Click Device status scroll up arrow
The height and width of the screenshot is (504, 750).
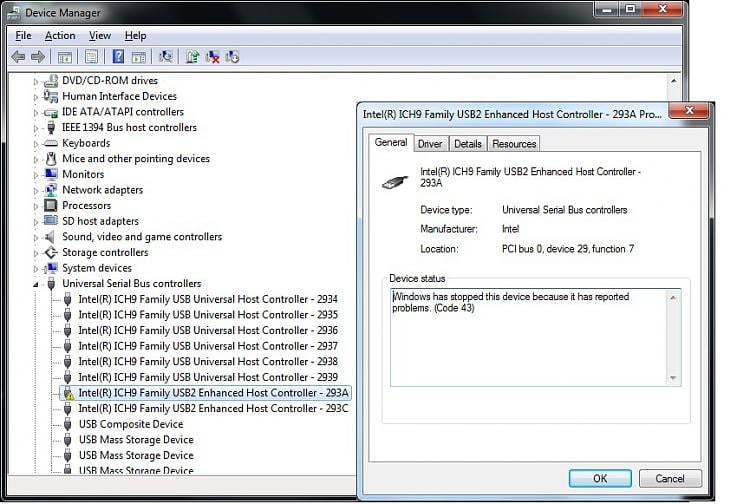[673, 298]
